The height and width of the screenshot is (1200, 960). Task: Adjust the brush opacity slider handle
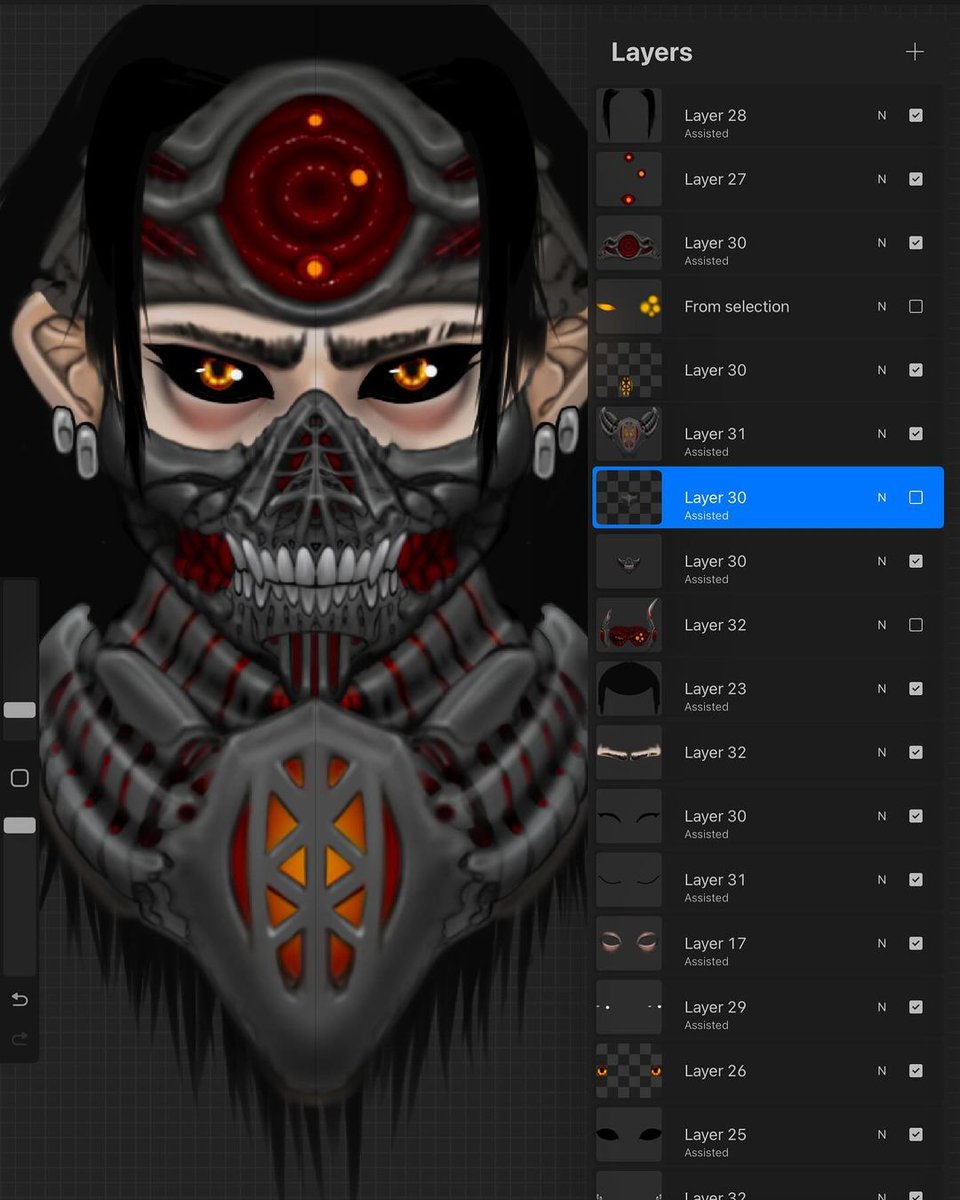19,825
